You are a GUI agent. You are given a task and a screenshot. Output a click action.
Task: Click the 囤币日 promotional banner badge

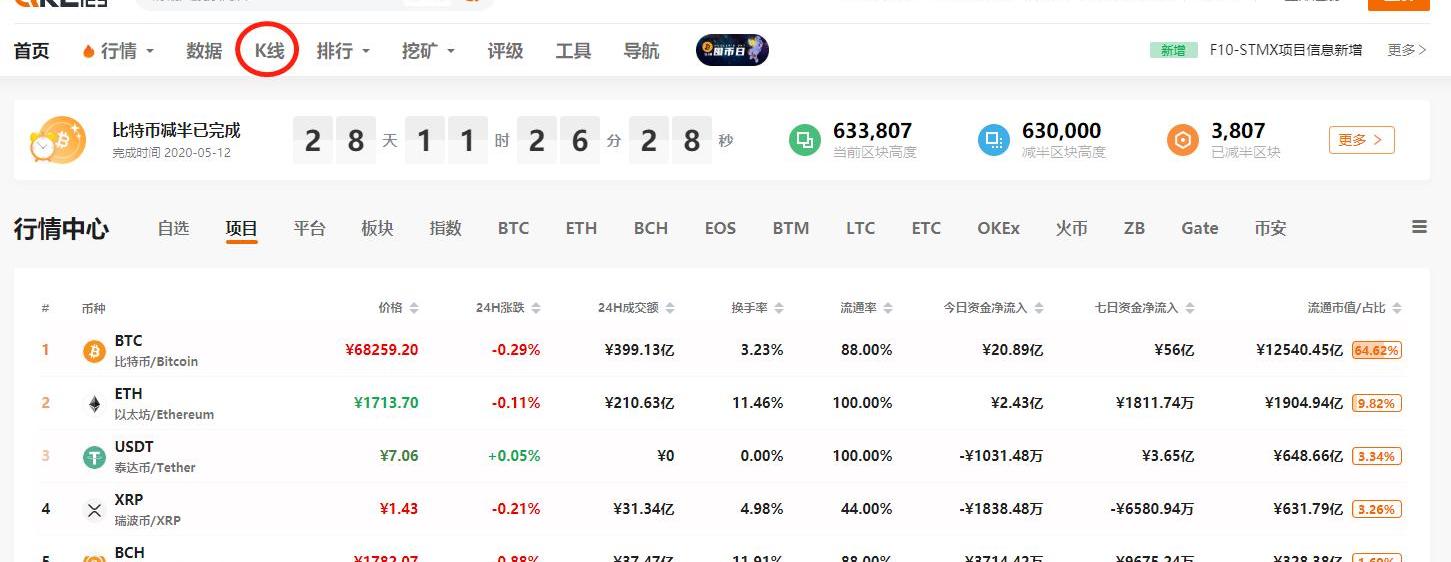[732, 50]
